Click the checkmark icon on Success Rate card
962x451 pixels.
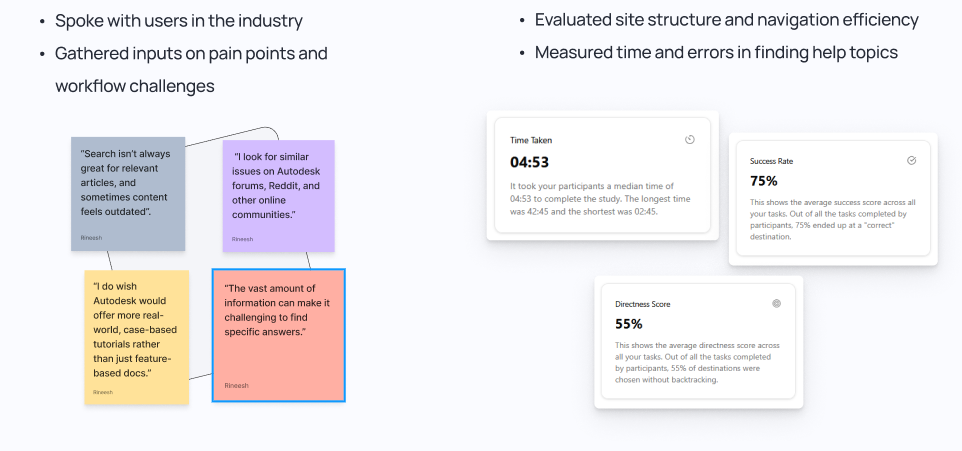[x=911, y=161]
